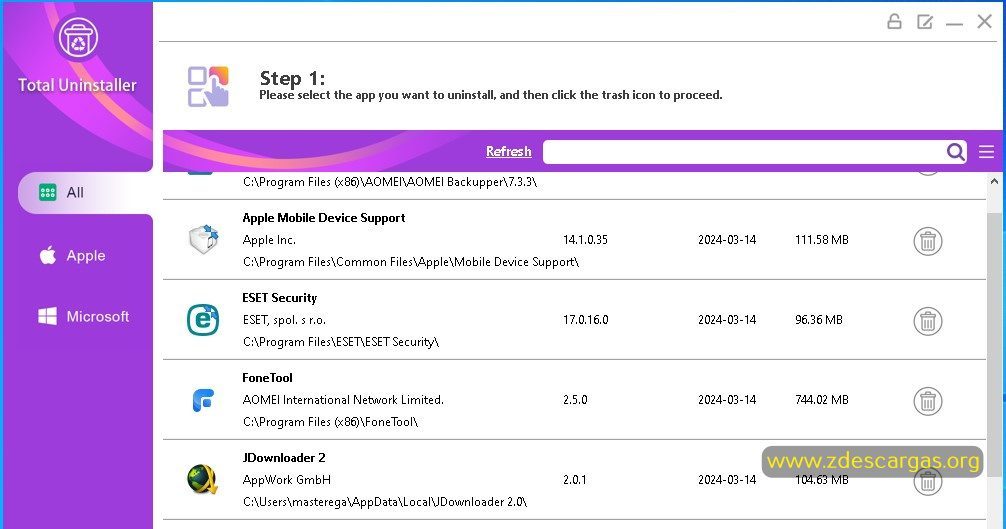Select the ESET Security title
Image resolution: width=1006 pixels, height=529 pixels.
(280, 298)
